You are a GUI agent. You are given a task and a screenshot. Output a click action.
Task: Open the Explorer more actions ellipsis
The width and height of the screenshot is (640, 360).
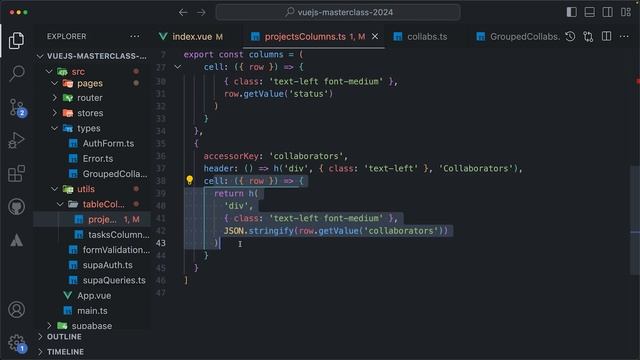[135, 36]
